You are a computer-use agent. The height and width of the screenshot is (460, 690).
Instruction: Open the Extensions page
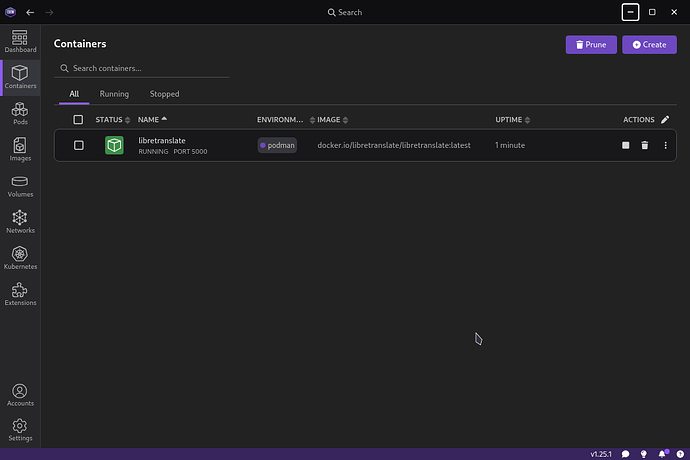pyautogui.click(x=20, y=294)
